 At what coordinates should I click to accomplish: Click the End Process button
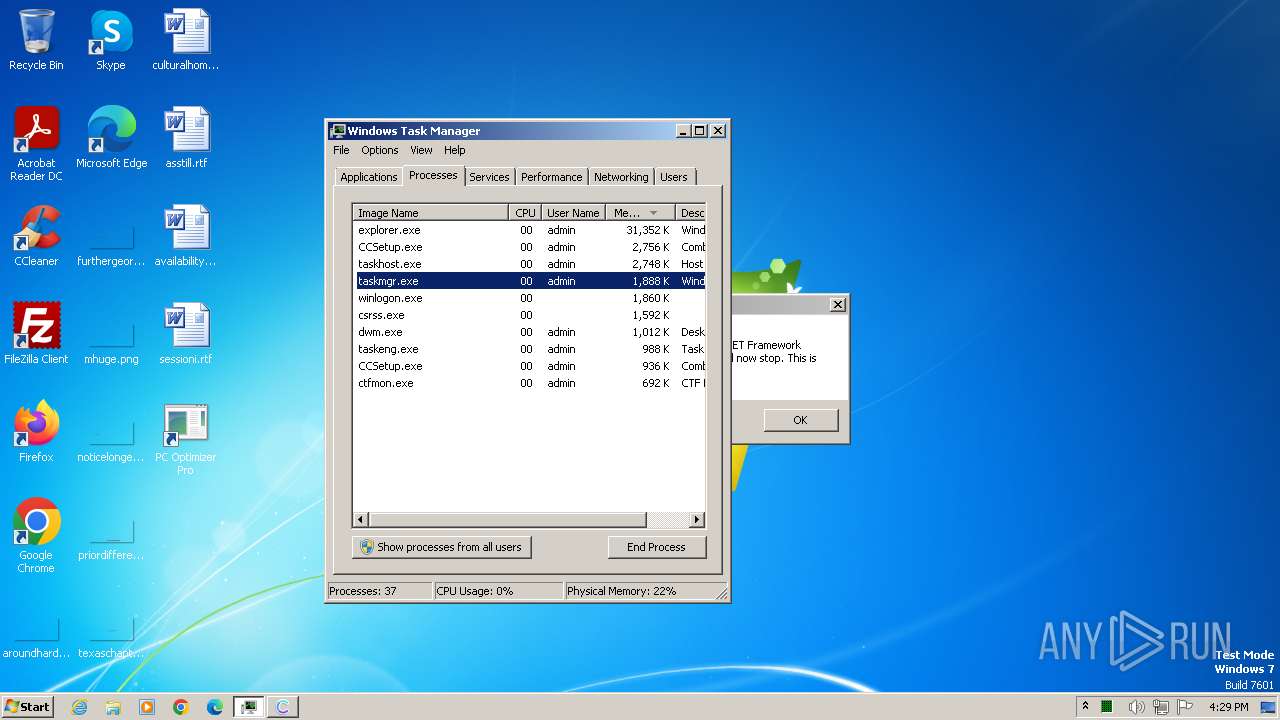pos(656,547)
